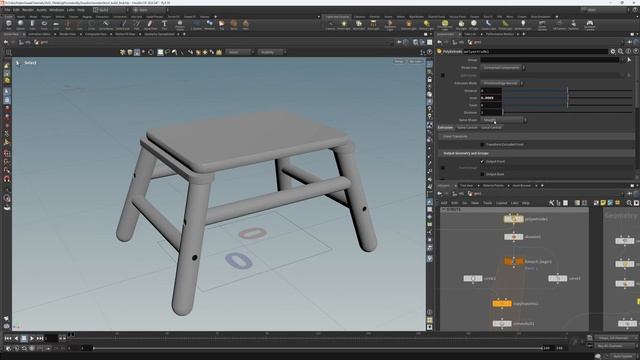Select the Font shelf tool
The image size is (640, 360).
pyautogui.click(x=164, y=25)
